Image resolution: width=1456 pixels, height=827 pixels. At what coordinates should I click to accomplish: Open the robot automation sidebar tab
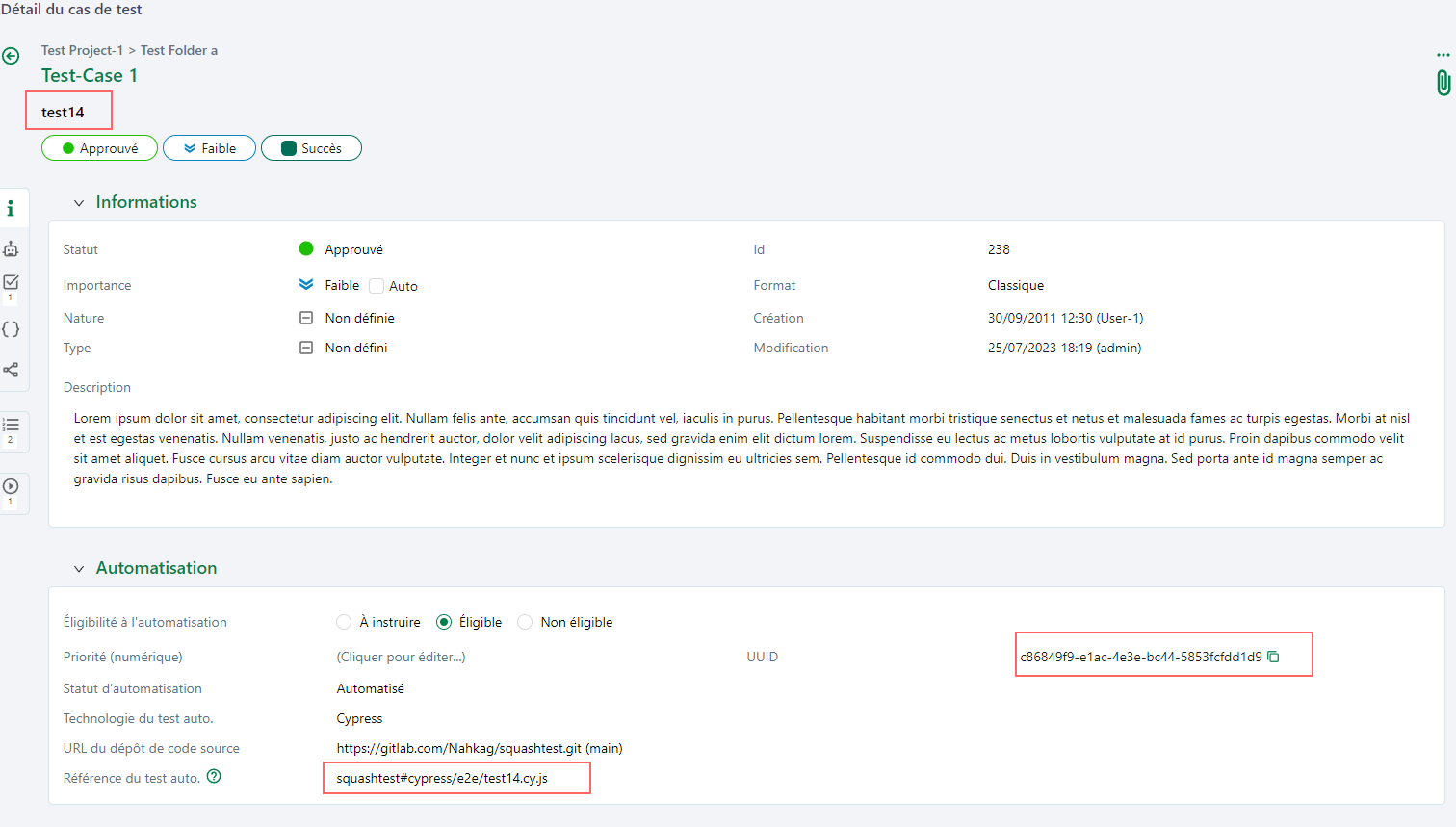click(11, 248)
